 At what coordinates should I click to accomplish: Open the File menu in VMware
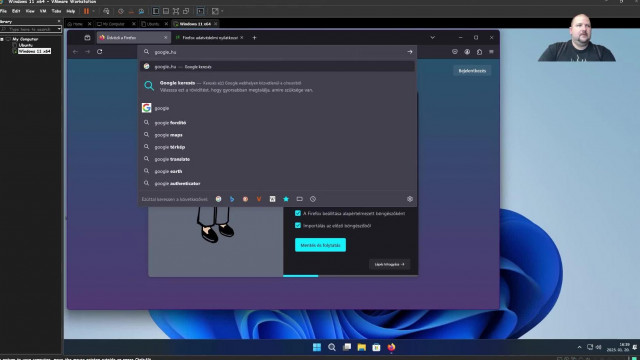coord(4,11)
